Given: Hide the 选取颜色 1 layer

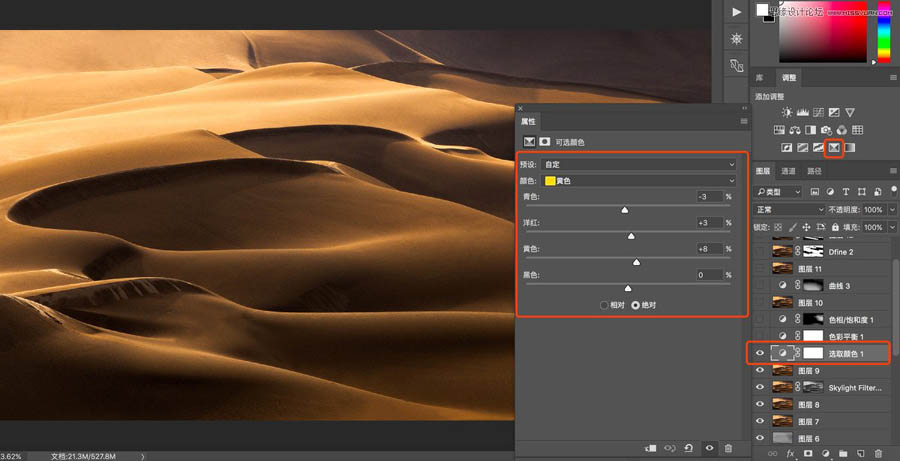Looking at the screenshot, I should [760, 354].
